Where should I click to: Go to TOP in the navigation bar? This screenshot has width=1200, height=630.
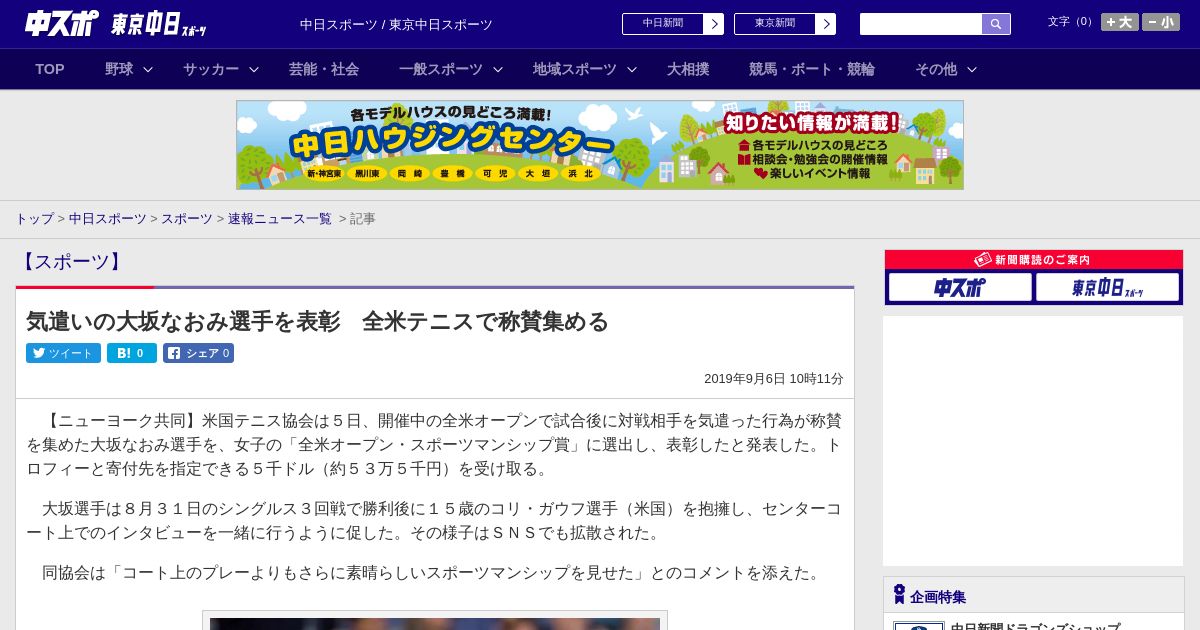[x=50, y=69]
